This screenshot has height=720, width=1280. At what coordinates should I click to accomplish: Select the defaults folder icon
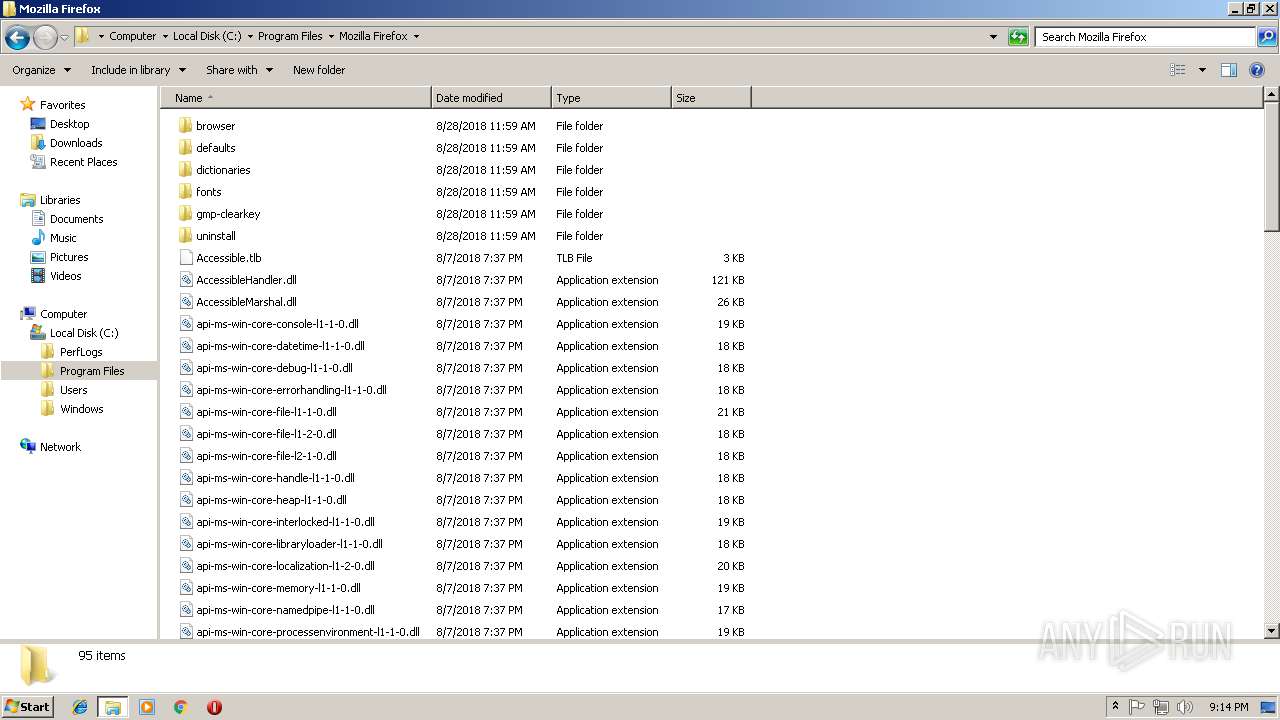(x=186, y=148)
